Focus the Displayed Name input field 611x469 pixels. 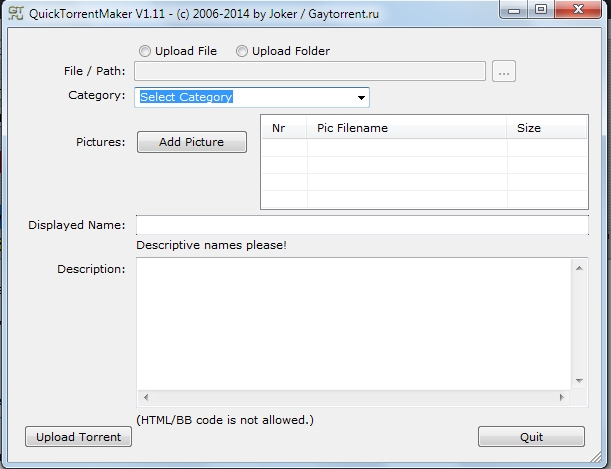point(362,225)
